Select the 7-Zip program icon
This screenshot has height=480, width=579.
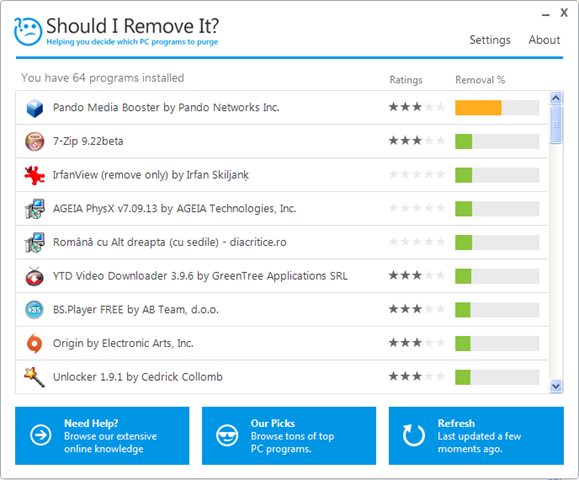click(x=35, y=141)
